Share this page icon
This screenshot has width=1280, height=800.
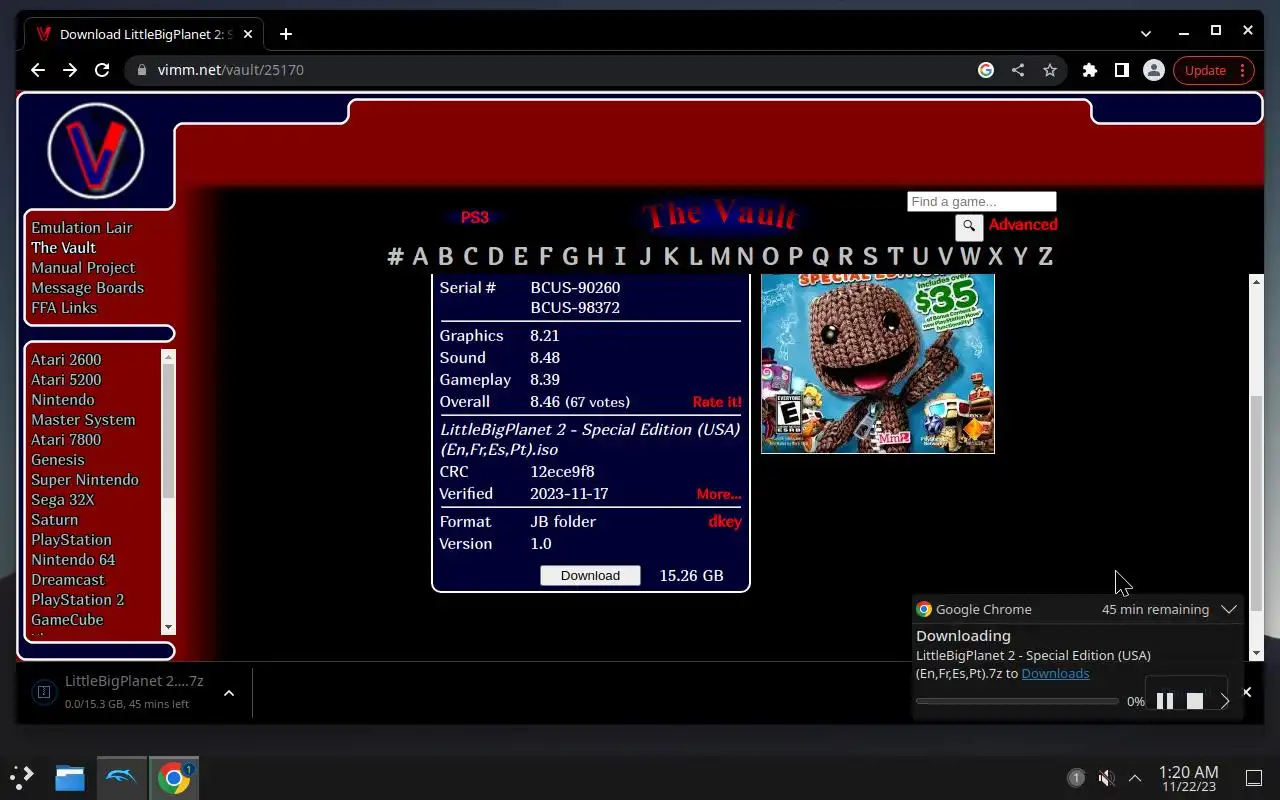pos(1018,70)
